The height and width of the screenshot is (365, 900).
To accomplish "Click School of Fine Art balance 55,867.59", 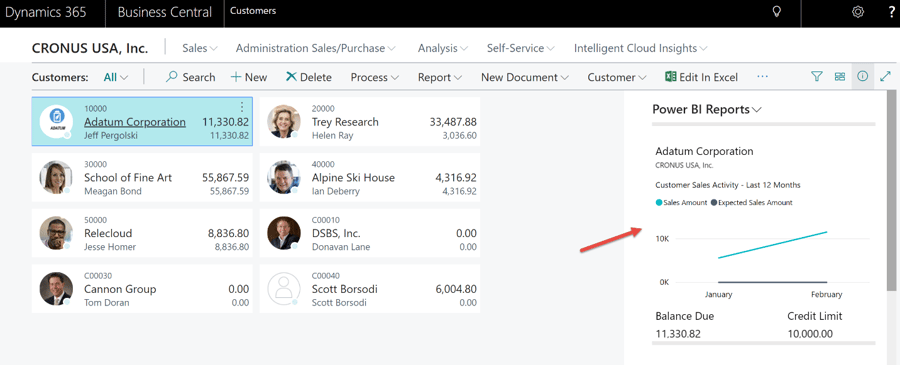I will click(226, 177).
